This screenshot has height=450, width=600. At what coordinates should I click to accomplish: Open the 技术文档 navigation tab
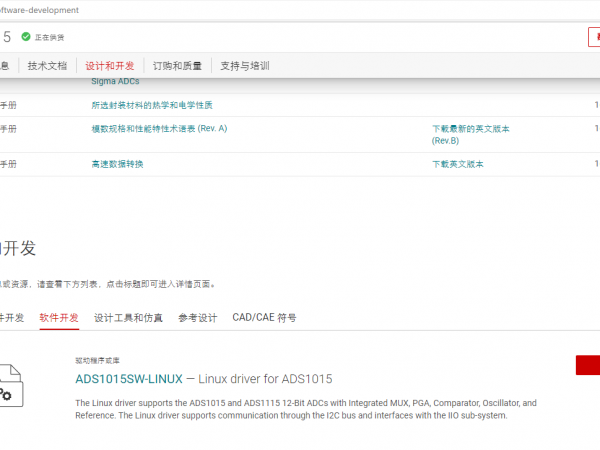pyautogui.click(x=47, y=66)
